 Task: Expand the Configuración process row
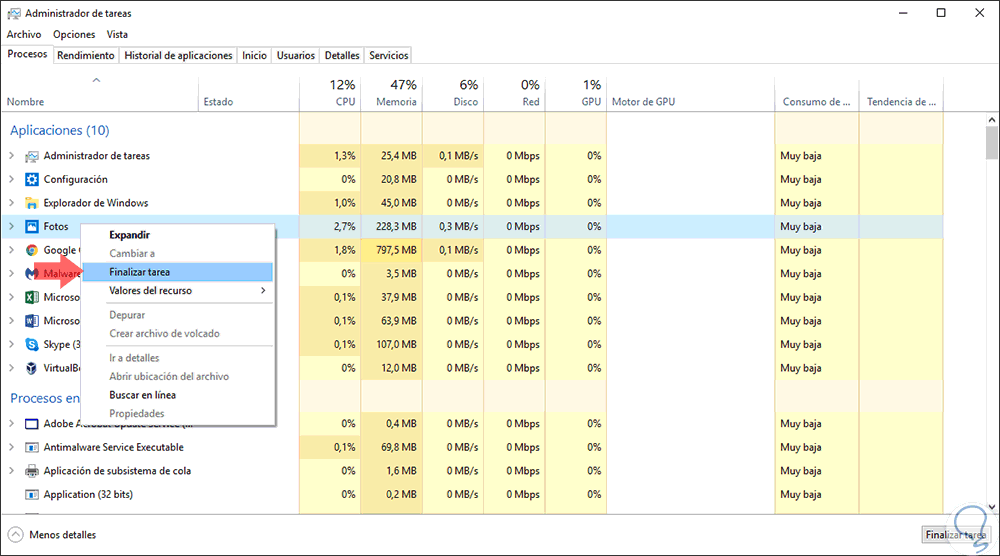pos(11,180)
